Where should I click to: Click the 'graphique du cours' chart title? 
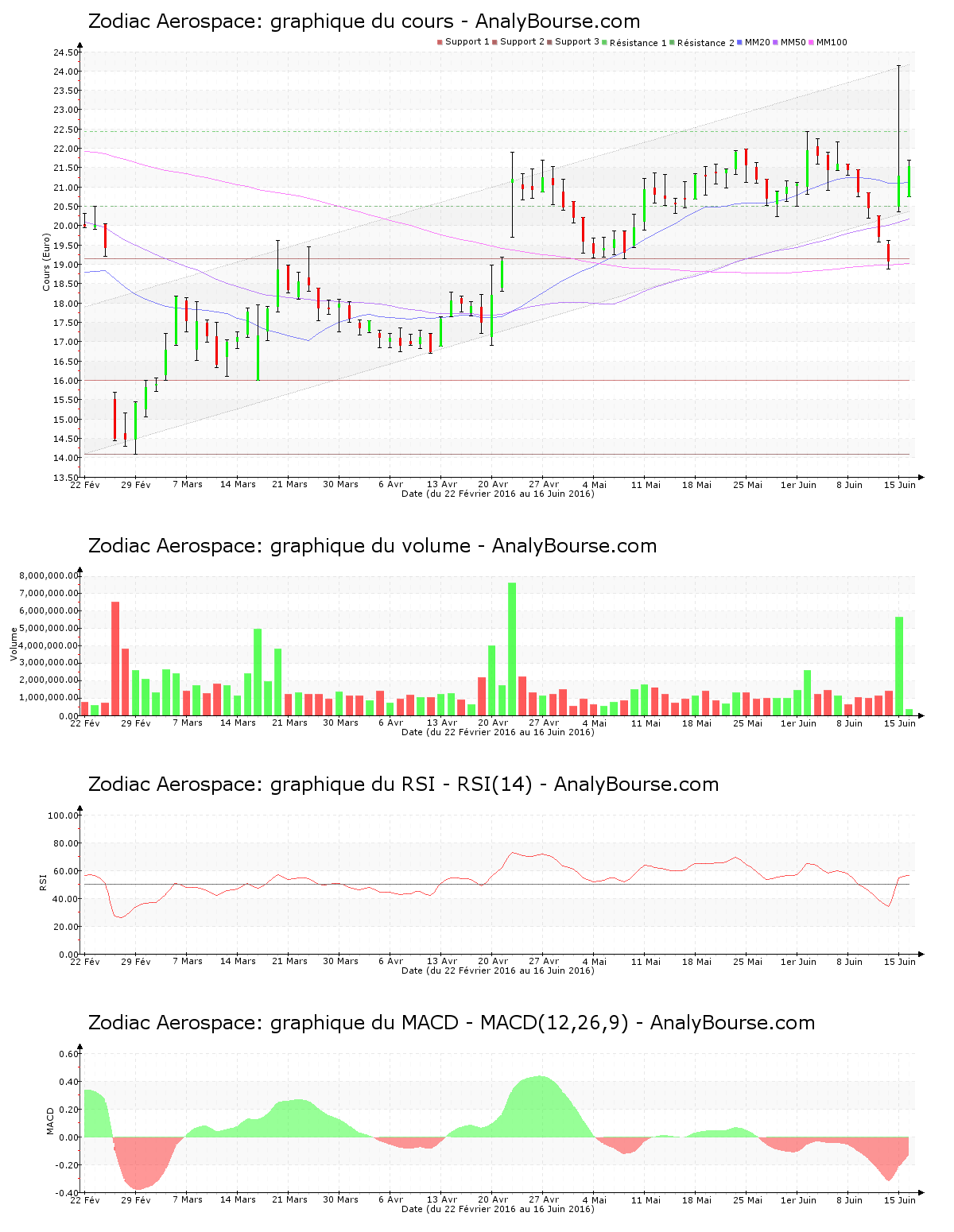364,21
